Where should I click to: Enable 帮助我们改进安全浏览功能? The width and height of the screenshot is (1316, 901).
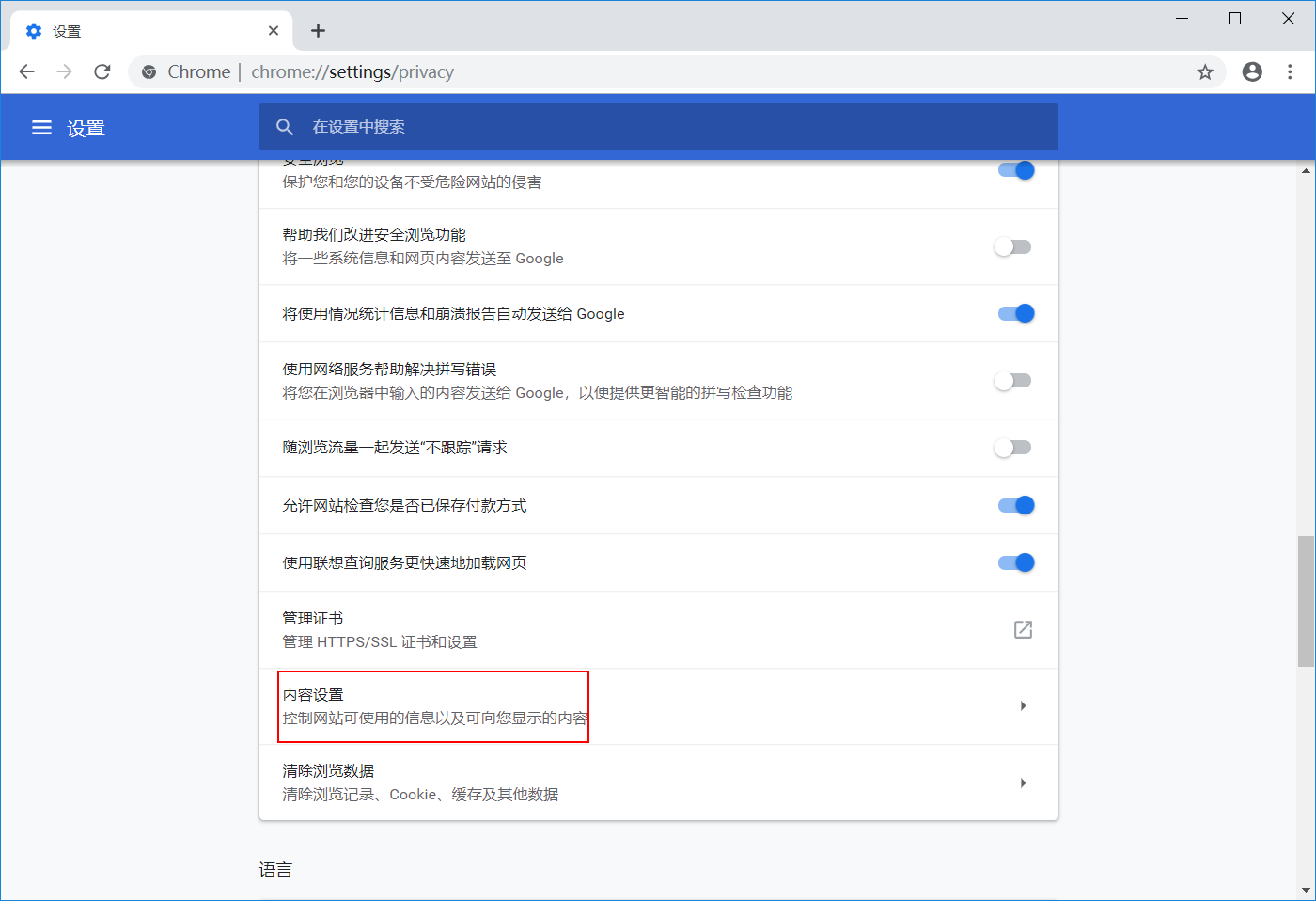click(1015, 246)
